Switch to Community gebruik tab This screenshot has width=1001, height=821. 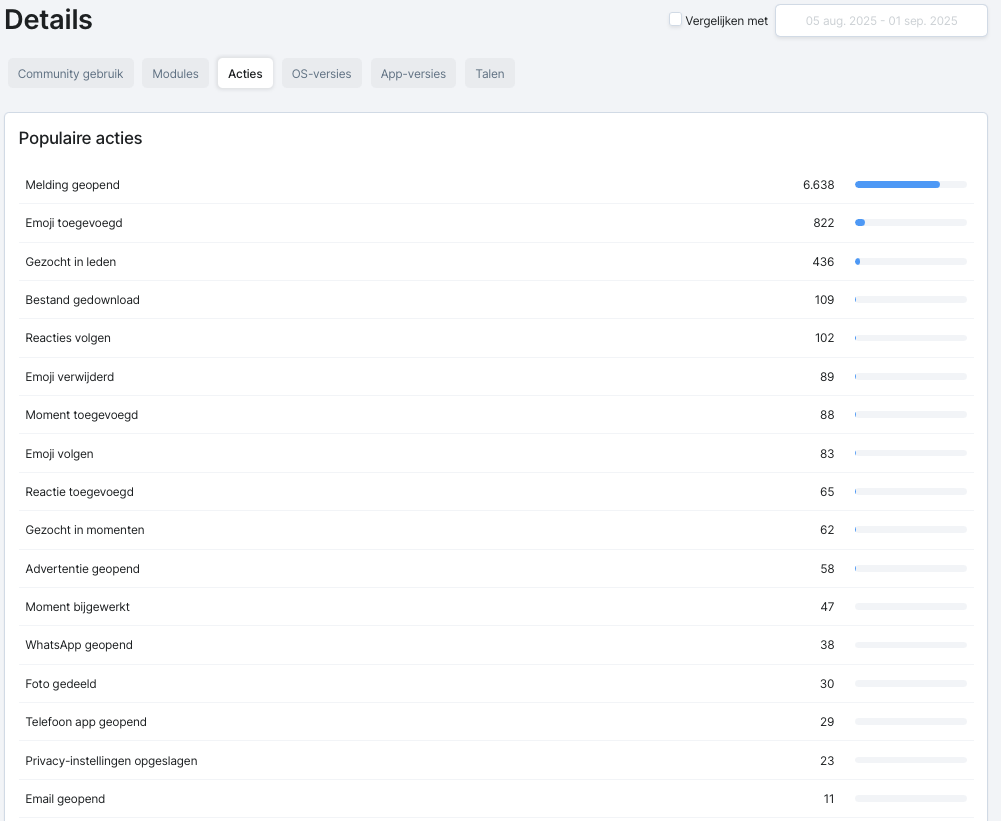click(70, 74)
